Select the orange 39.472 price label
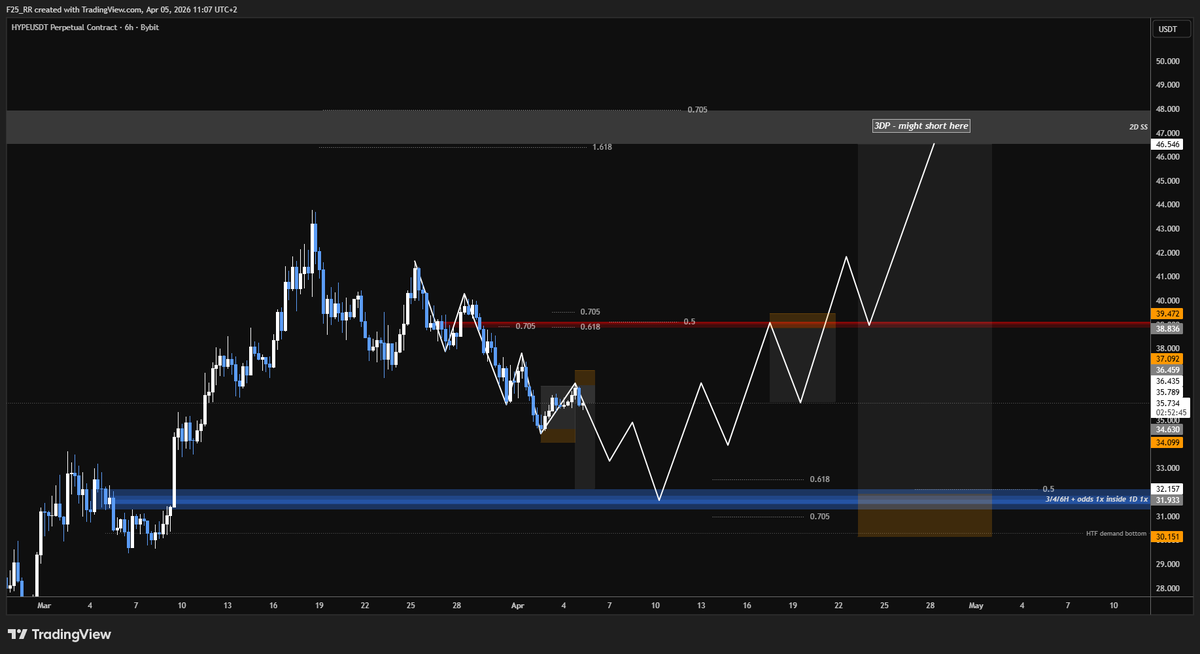1200x654 pixels. [x=1168, y=314]
